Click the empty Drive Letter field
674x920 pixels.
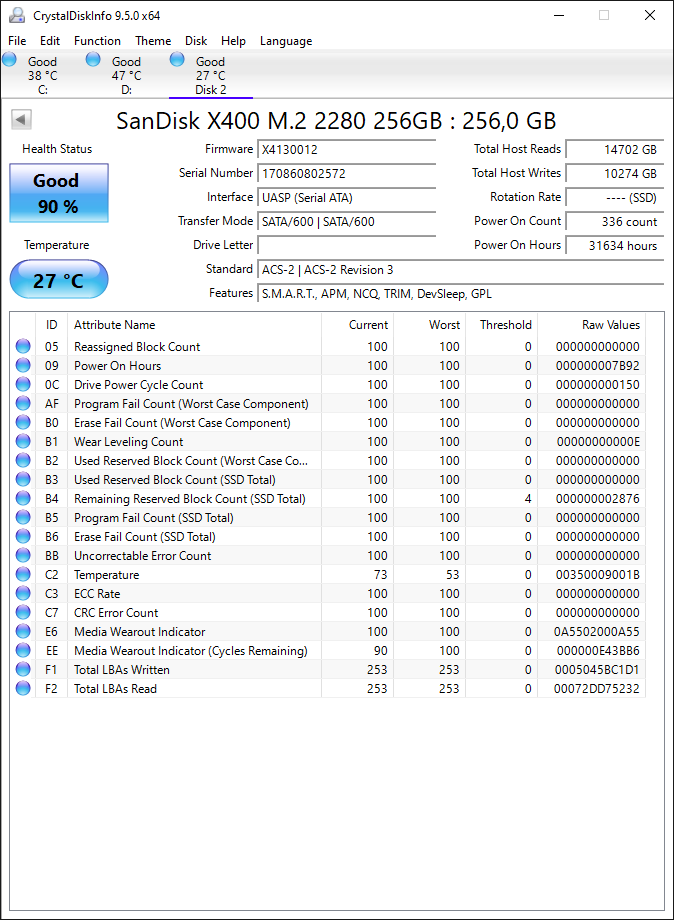[x=347, y=245]
